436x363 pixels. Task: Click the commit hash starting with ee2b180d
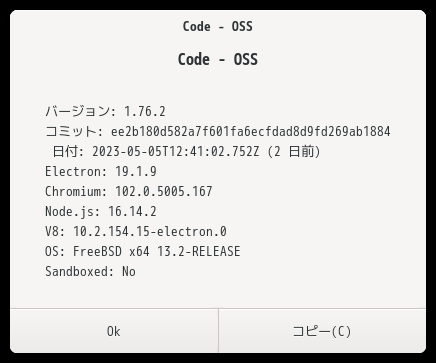(x=251, y=131)
